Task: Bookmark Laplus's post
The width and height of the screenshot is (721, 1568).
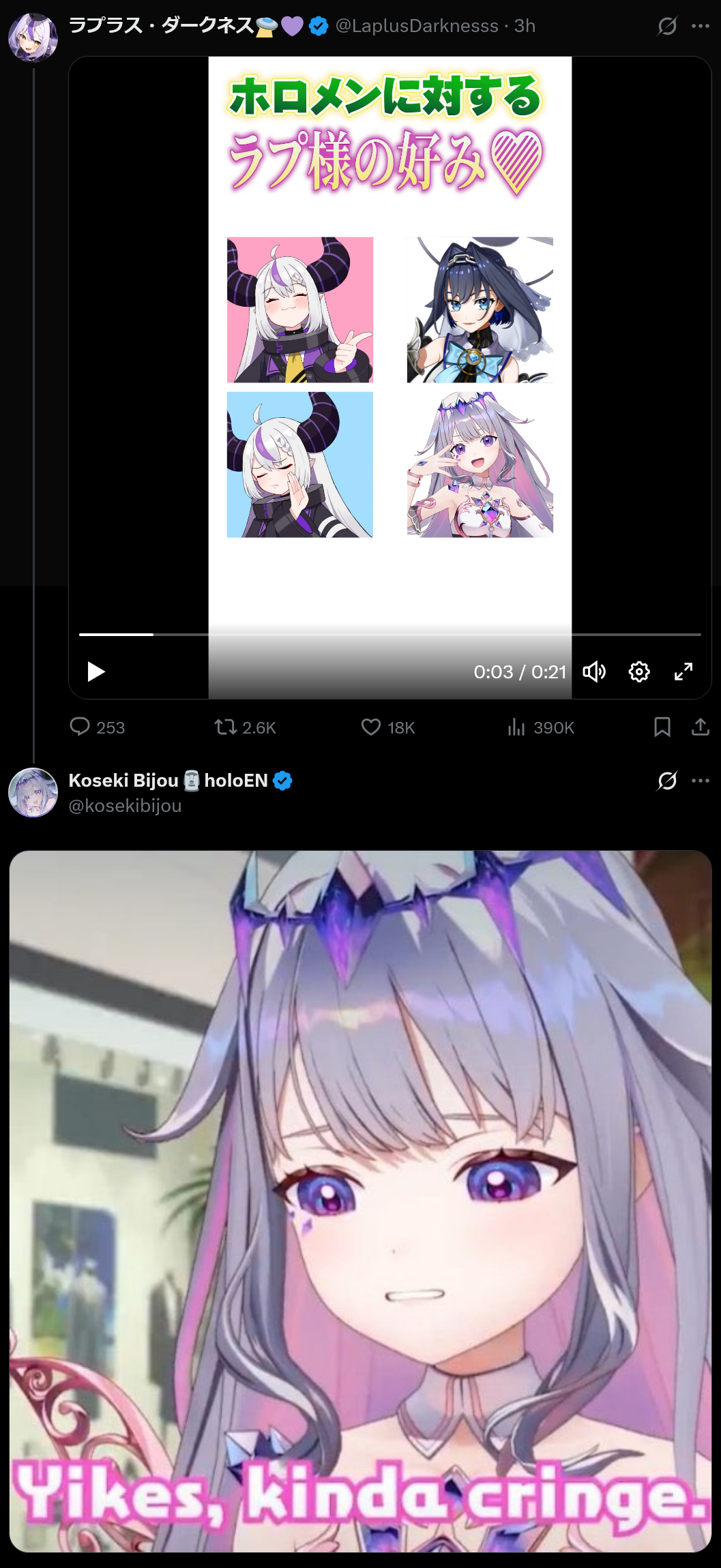Action: [662, 727]
